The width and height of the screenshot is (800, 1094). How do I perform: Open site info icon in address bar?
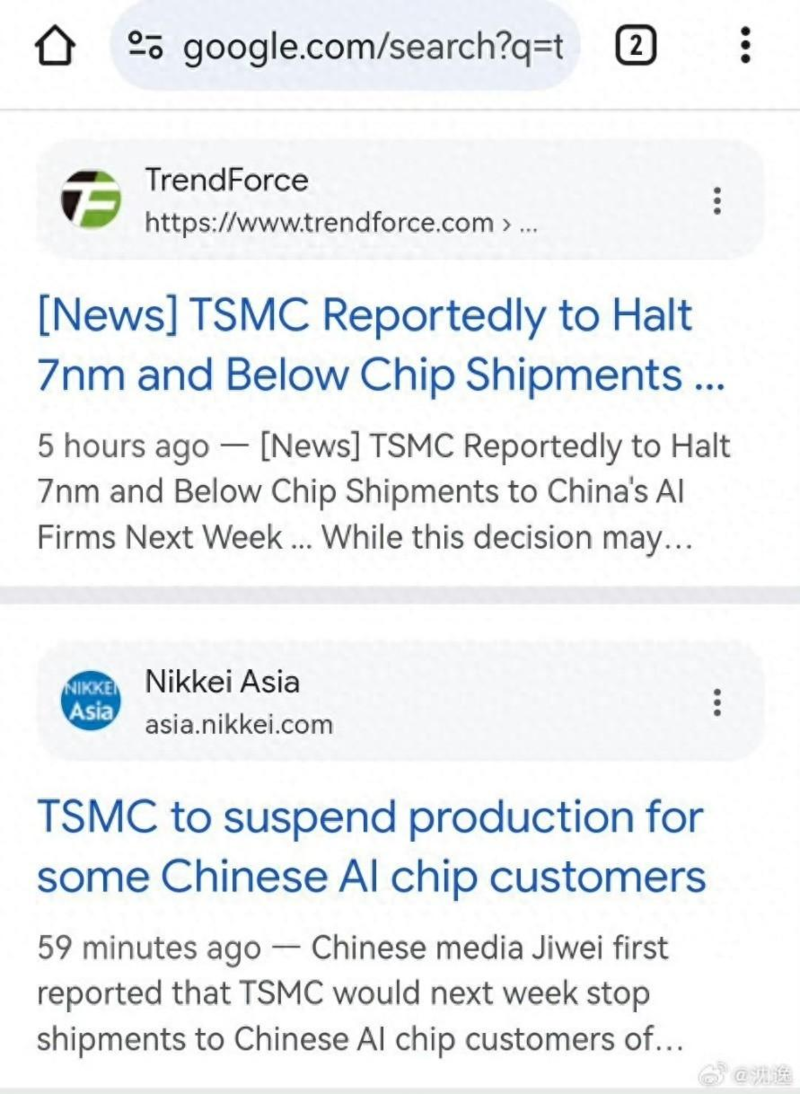coord(145,46)
